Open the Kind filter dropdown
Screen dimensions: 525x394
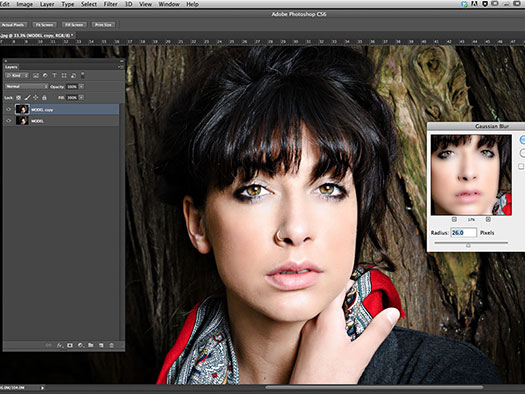click(x=17, y=76)
